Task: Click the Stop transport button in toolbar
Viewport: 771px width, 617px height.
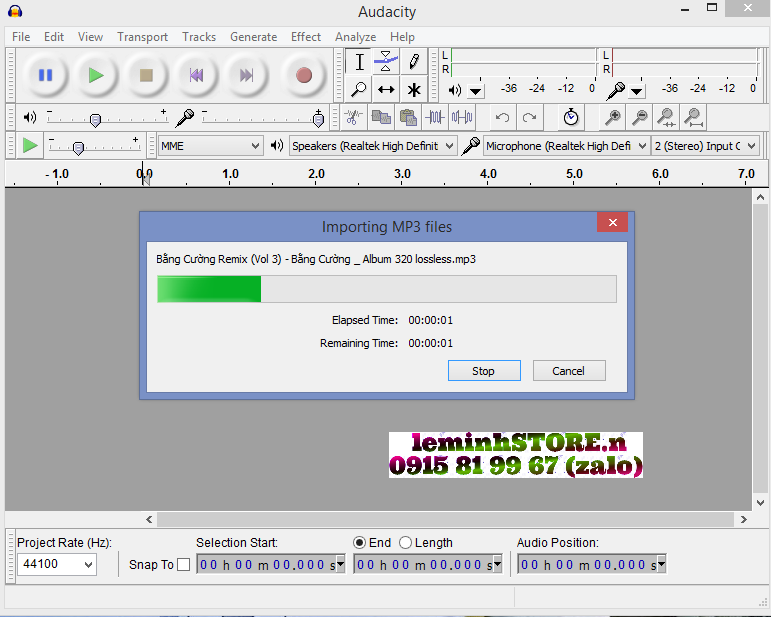Action: tap(146, 76)
